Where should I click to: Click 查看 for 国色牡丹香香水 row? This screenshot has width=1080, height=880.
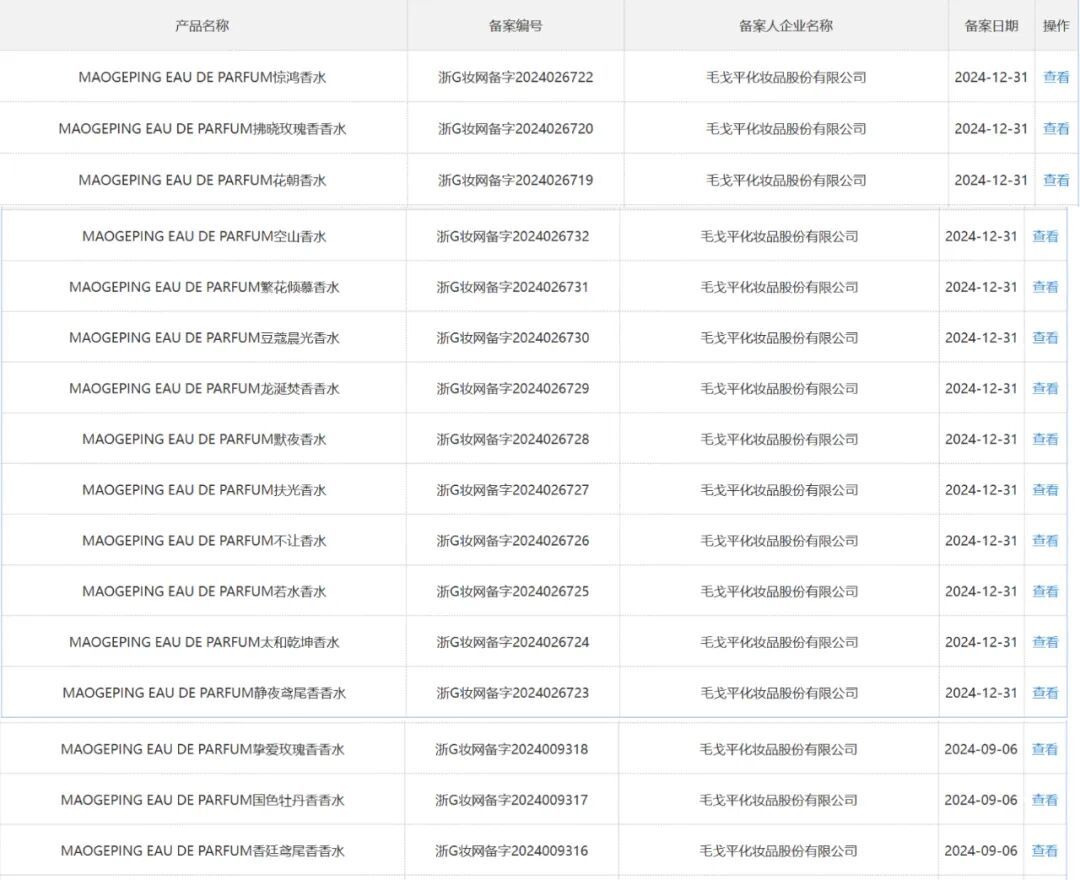pyautogui.click(x=1044, y=800)
